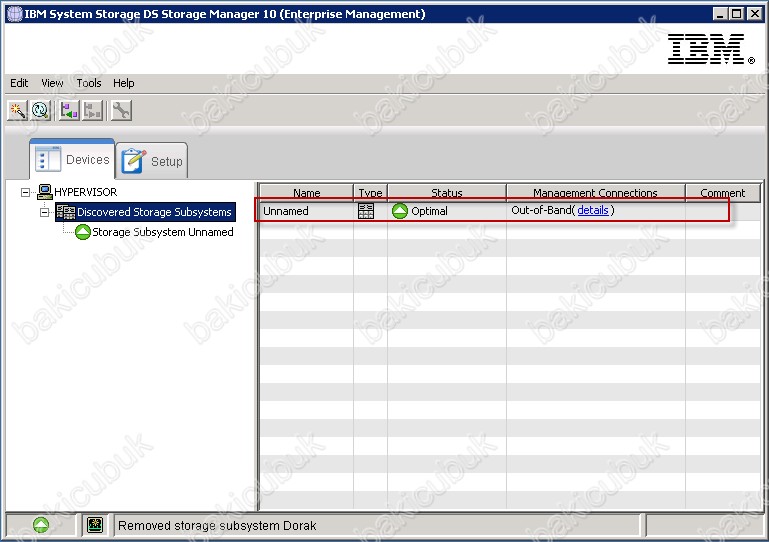Click the HYPERVISOR computer icon in tree
Screen dimensions: 769x542
45,192
